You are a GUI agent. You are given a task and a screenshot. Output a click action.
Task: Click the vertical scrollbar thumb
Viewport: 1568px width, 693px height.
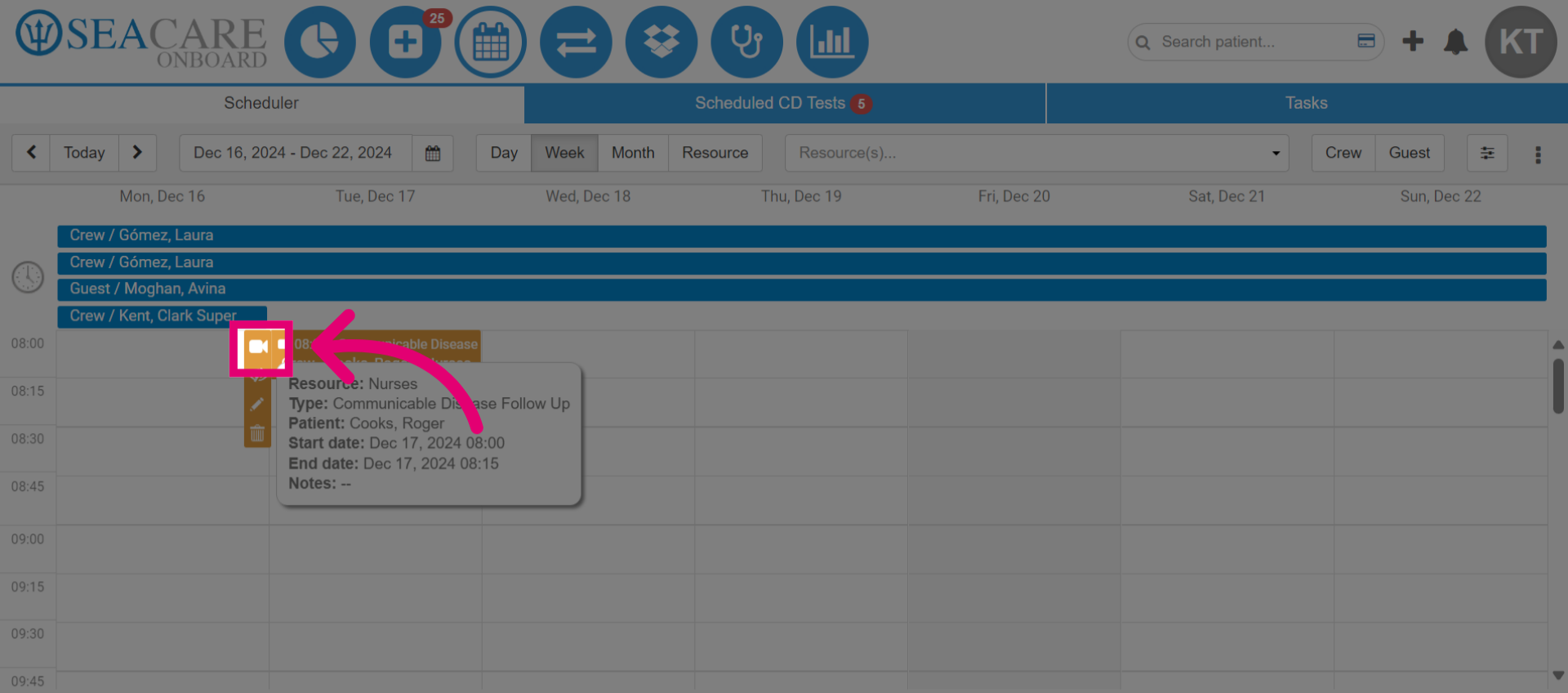coord(1558,387)
